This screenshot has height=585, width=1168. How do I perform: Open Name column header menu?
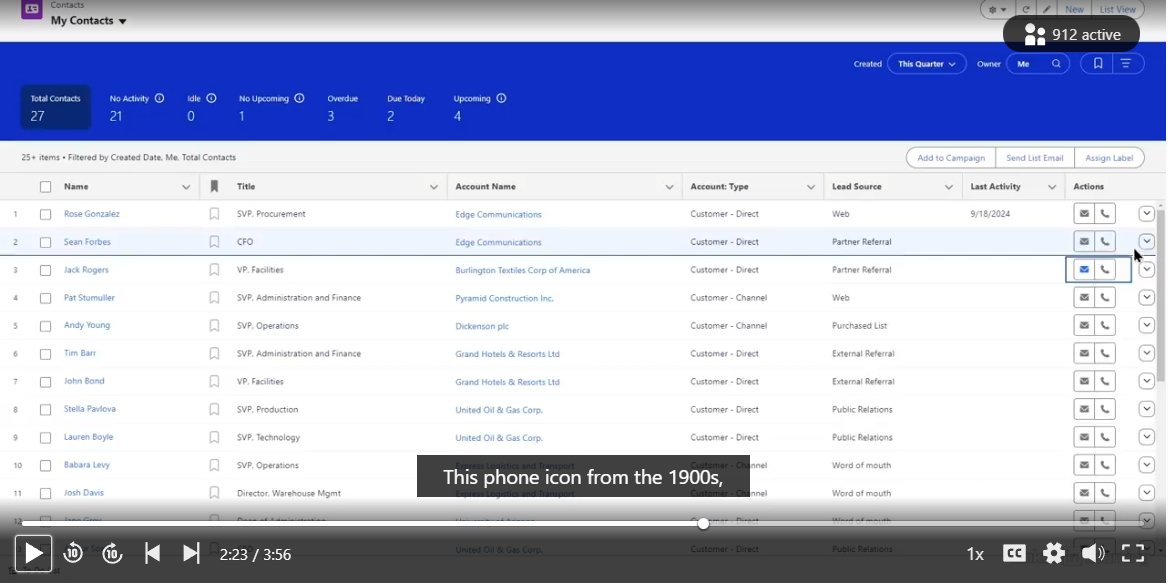coord(185,187)
